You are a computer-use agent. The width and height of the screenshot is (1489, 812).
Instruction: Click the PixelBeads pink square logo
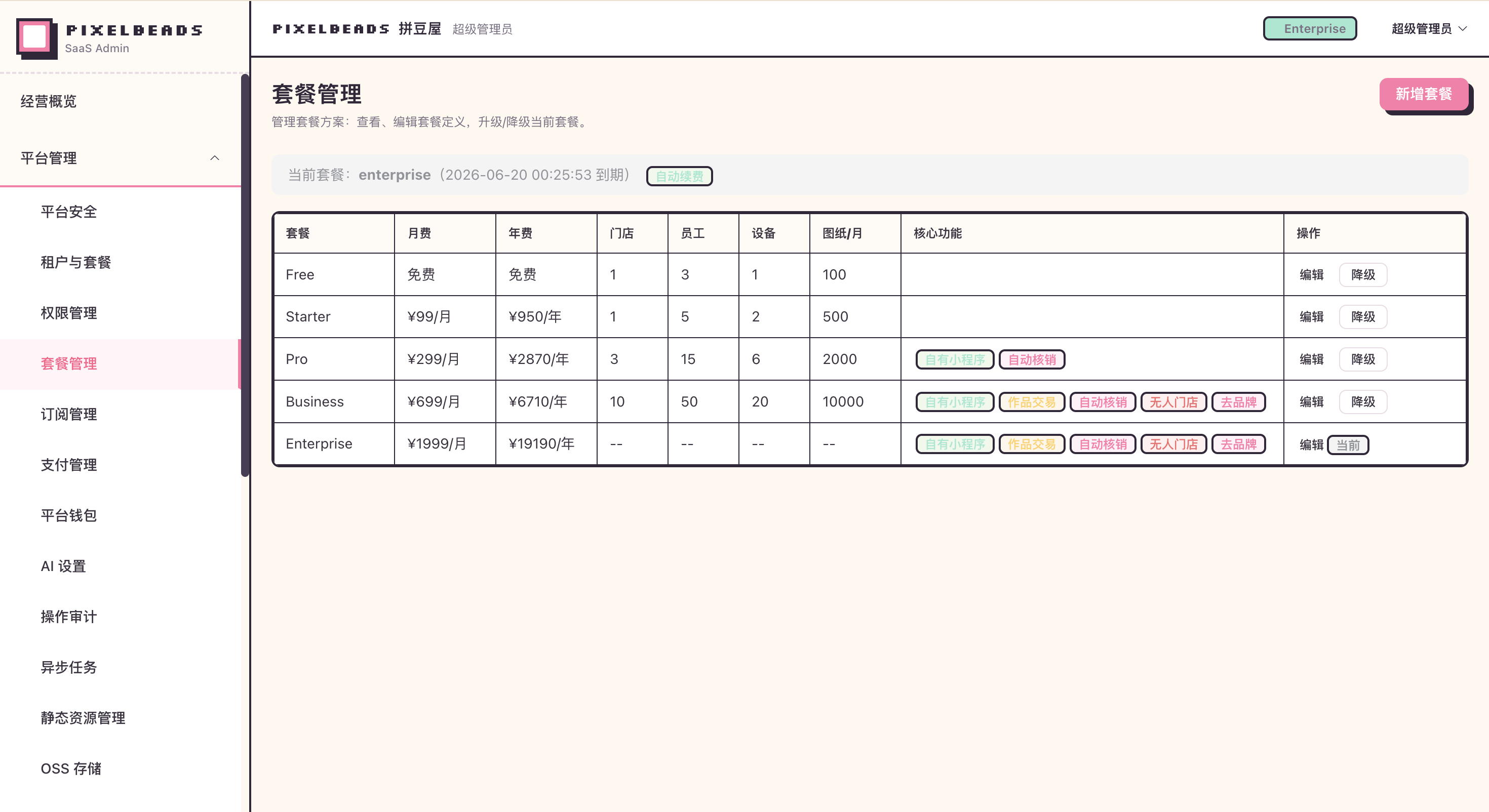(x=36, y=38)
